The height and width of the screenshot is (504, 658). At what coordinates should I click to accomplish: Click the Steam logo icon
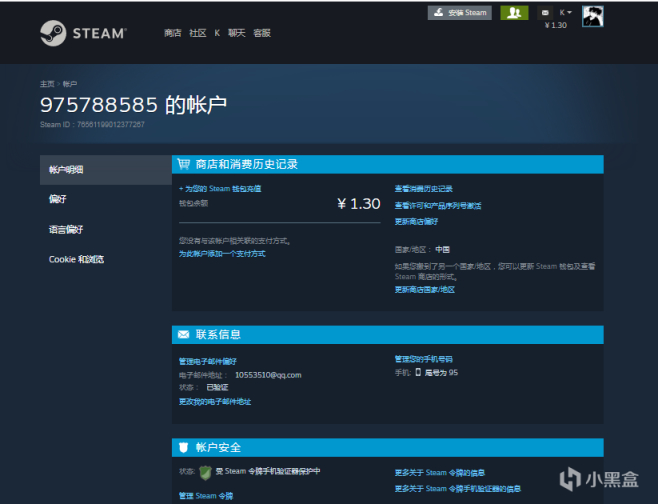[x=53, y=33]
